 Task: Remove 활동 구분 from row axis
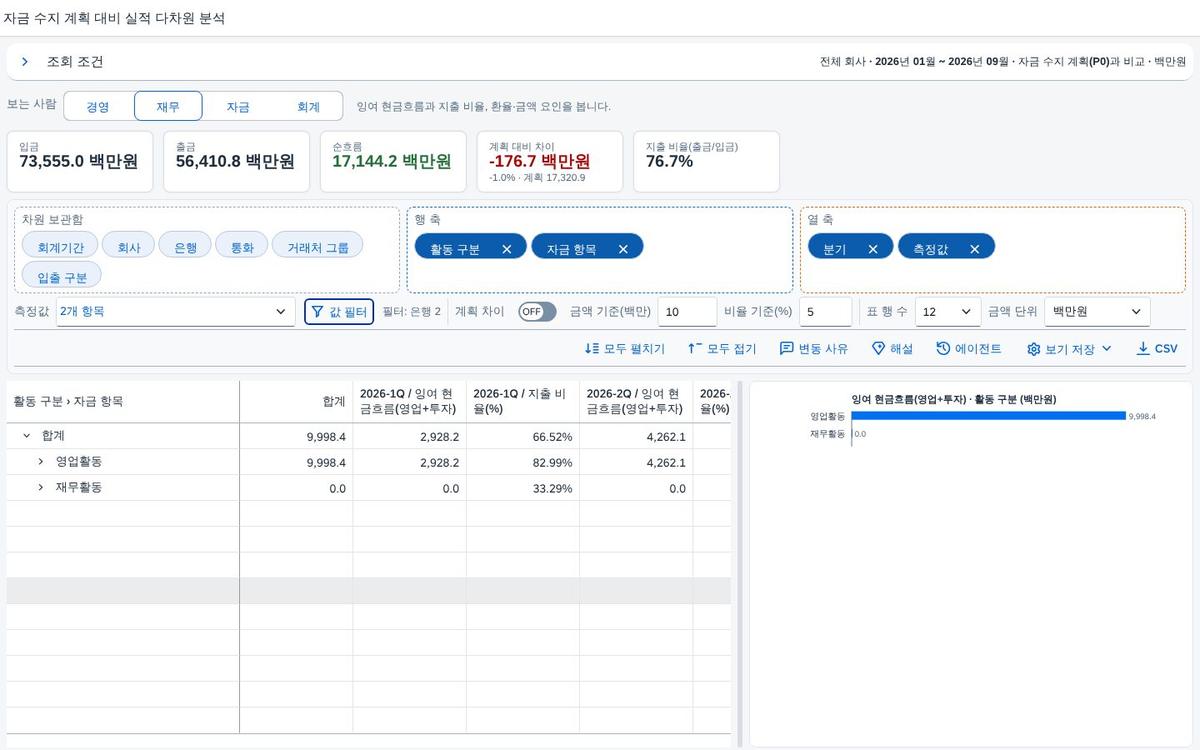click(507, 249)
